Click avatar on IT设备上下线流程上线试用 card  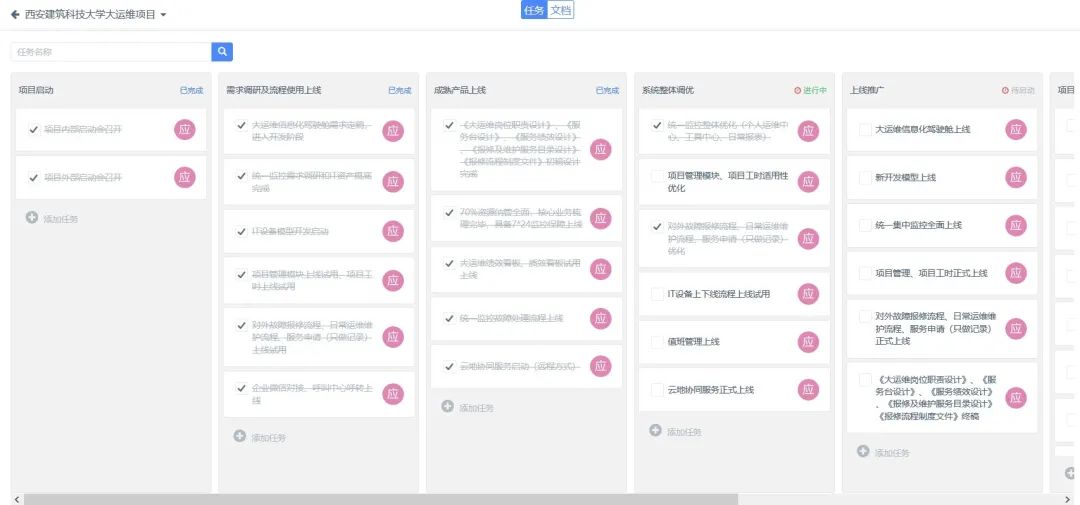(x=809, y=293)
